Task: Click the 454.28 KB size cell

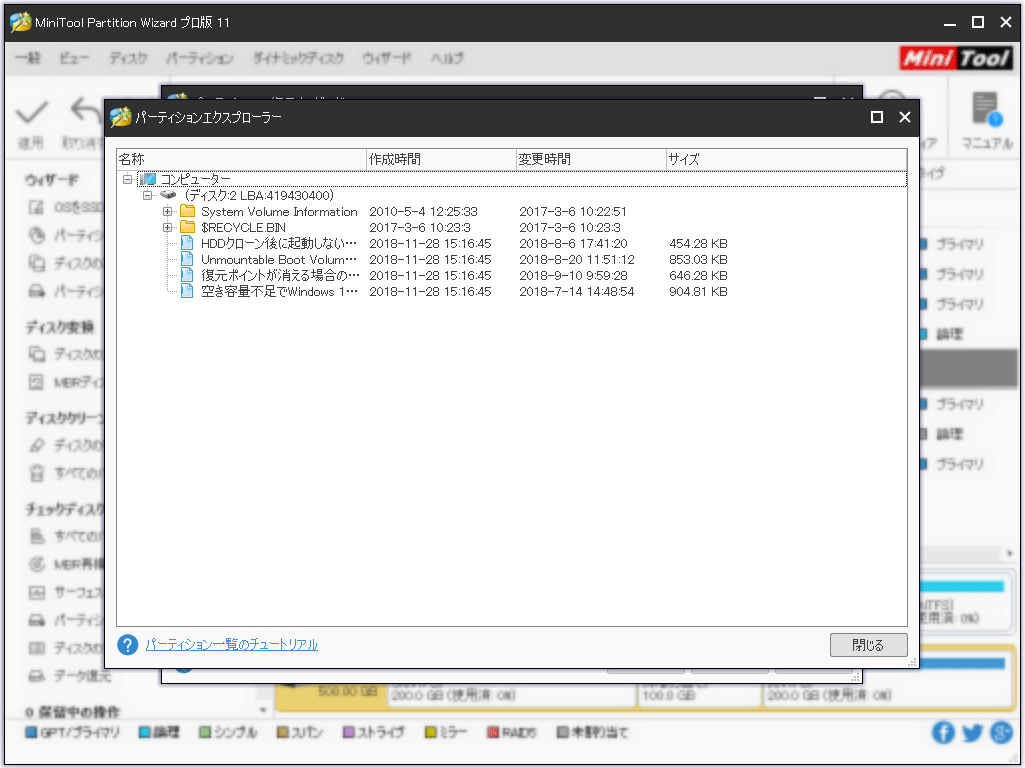Action: pos(698,244)
